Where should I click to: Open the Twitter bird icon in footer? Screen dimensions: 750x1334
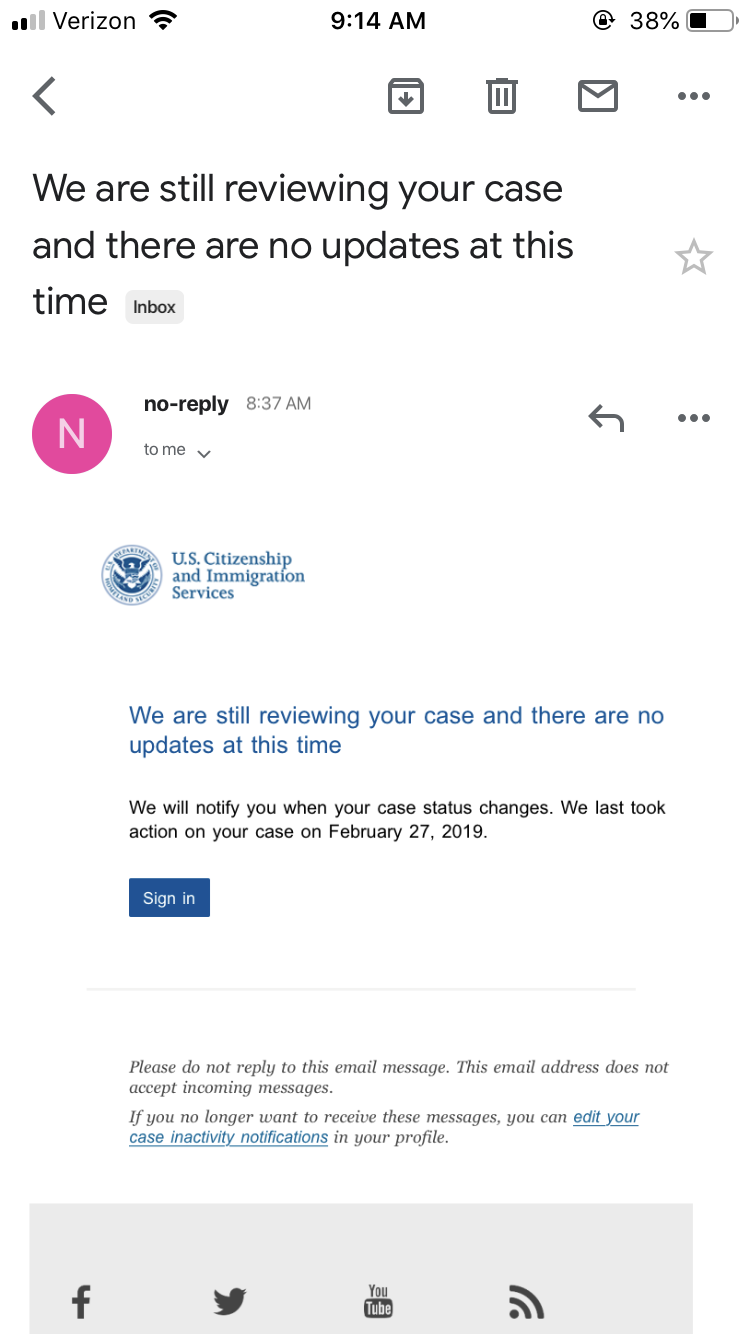(x=229, y=1301)
